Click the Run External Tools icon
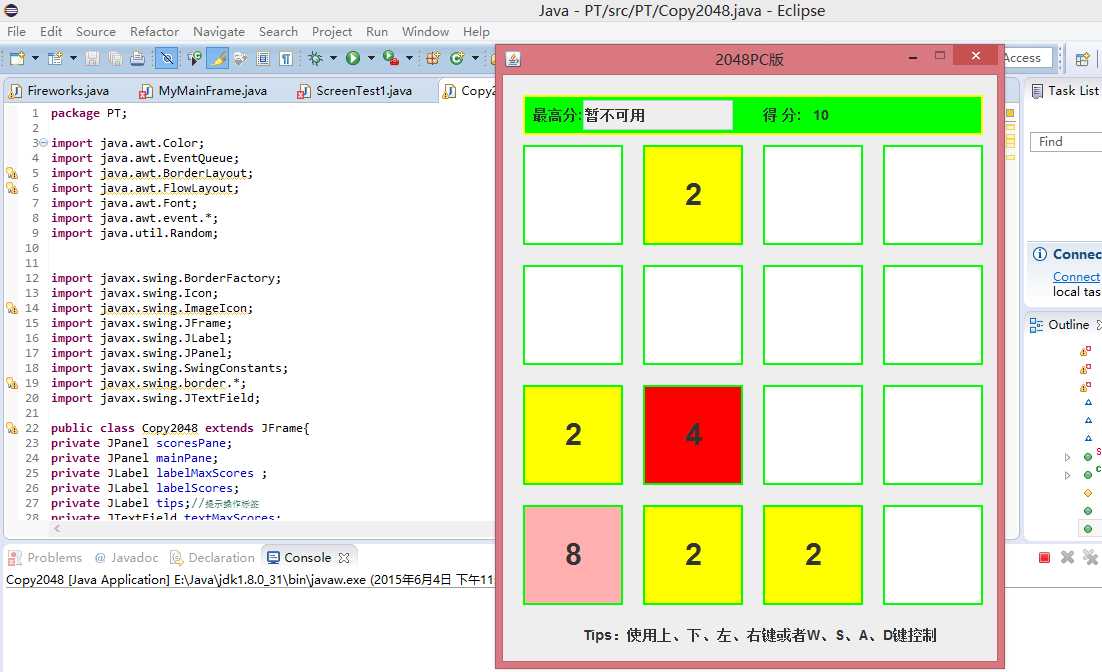 coord(391,58)
